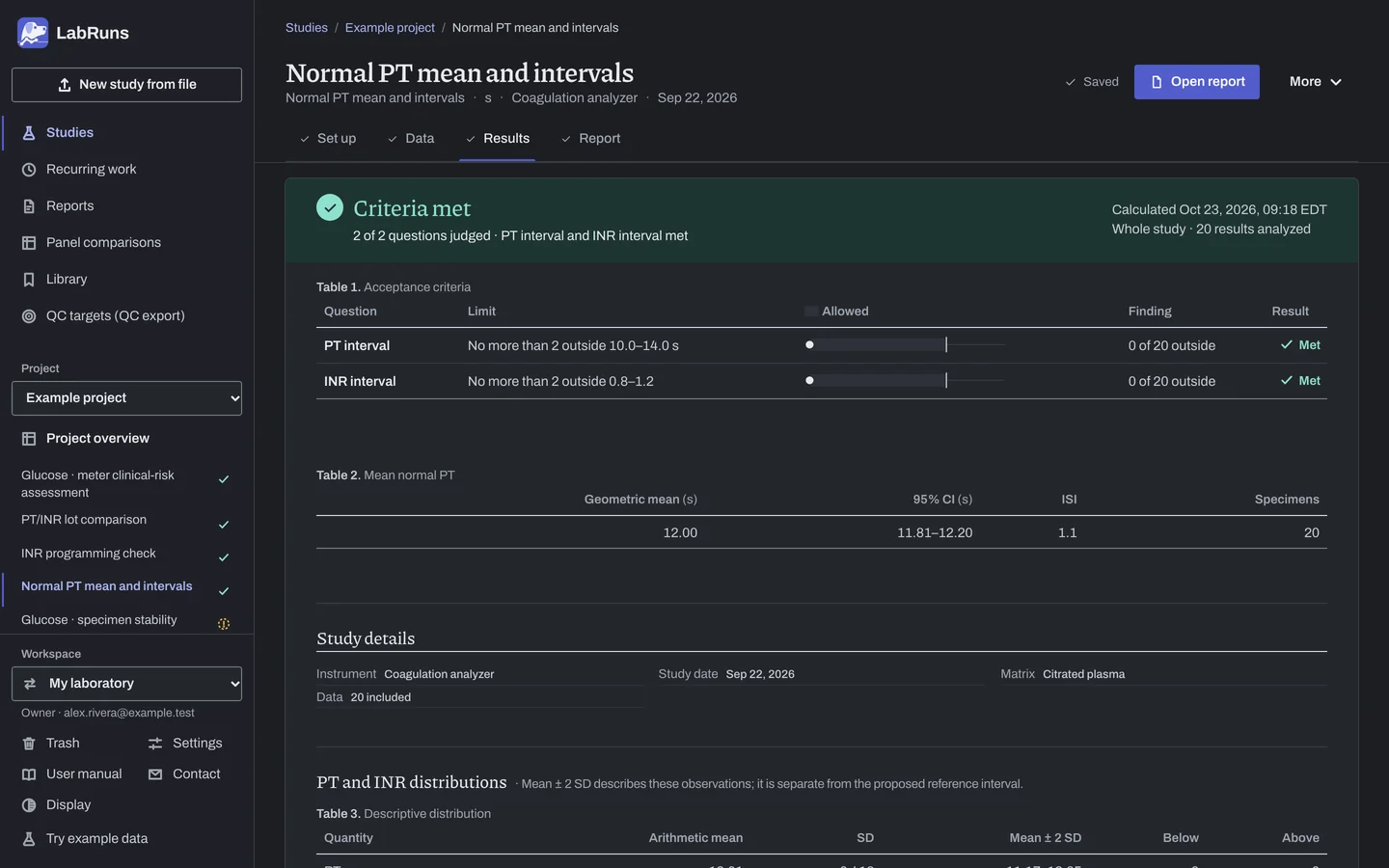Switch to the Set up tab
The width and height of the screenshot is (1389, 868).
pyautogui.click(x=328, y=139)
